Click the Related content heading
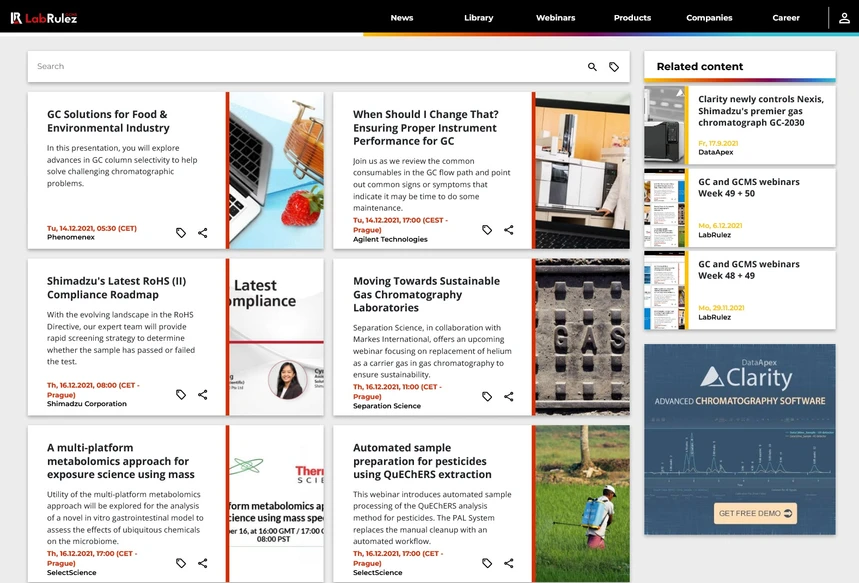859x583 pixels. (700, 66)
